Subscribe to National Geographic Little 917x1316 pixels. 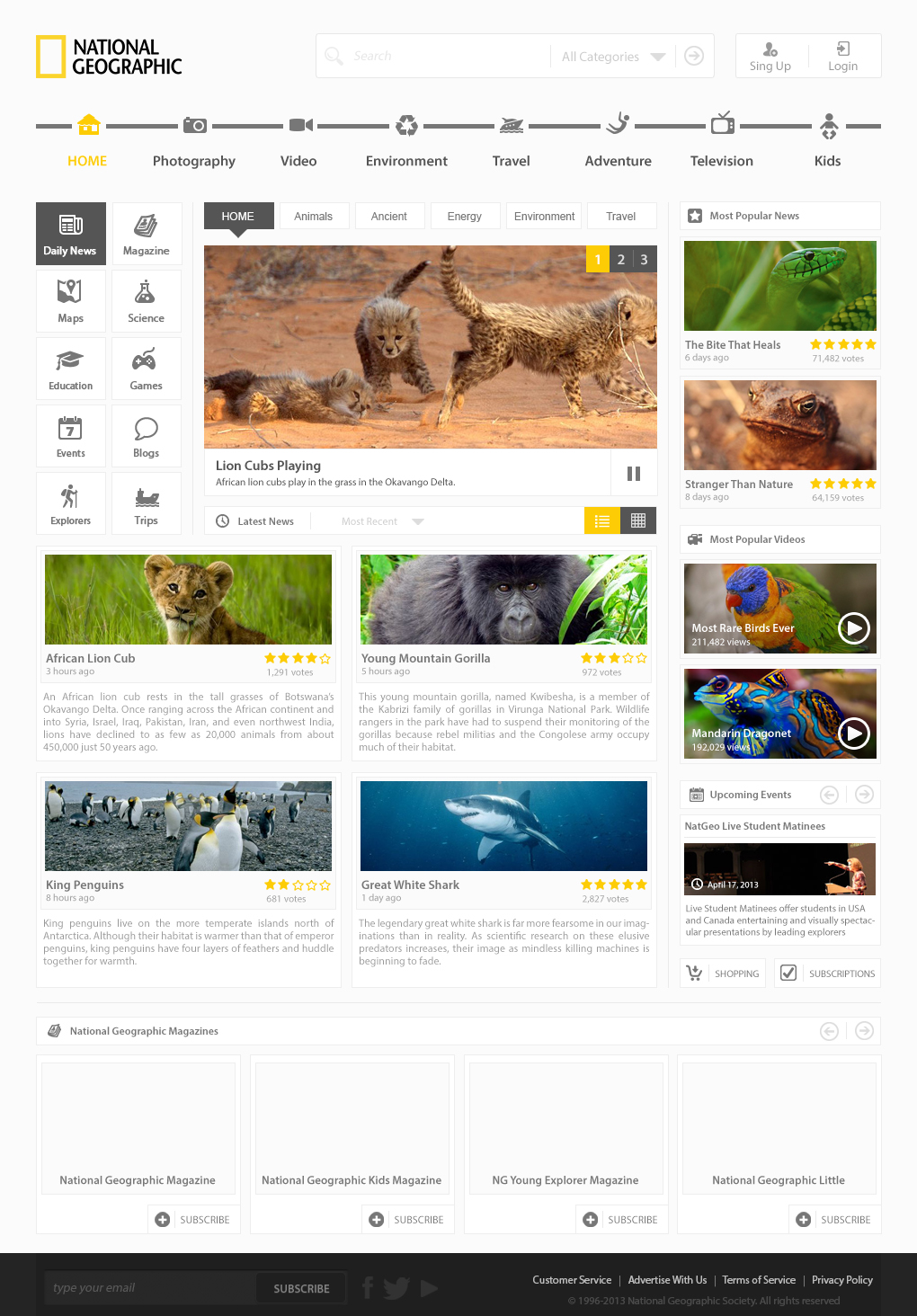pyautogui.click(x=835, y=1220)
